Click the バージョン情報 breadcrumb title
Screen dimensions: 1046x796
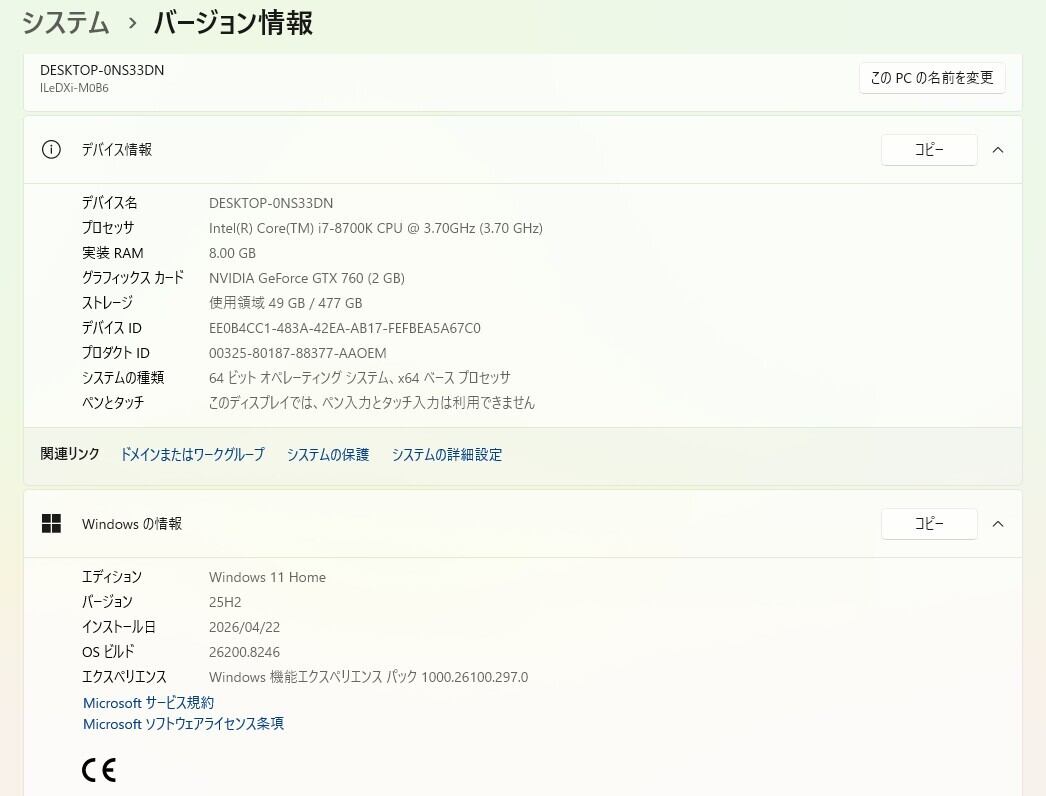pos(233,23)
